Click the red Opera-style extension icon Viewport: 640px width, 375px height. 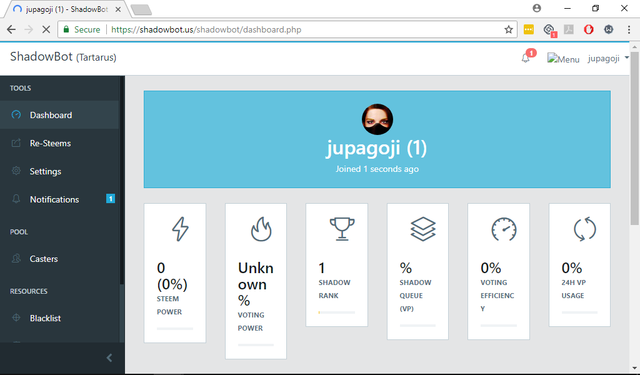[589, 29]
